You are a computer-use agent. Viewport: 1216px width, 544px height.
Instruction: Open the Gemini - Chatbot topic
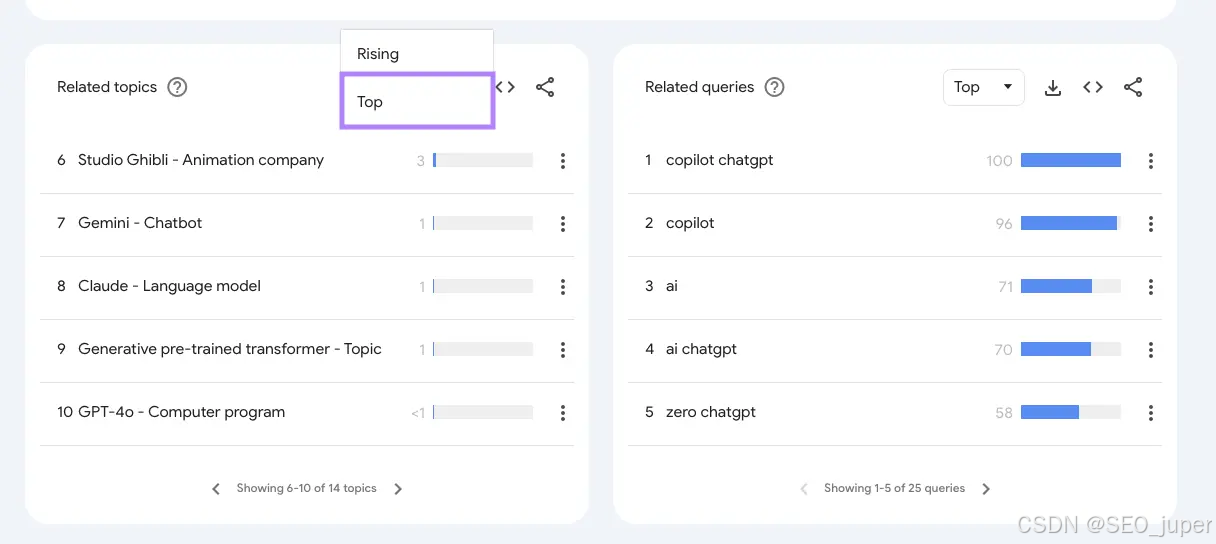[140, 223]
